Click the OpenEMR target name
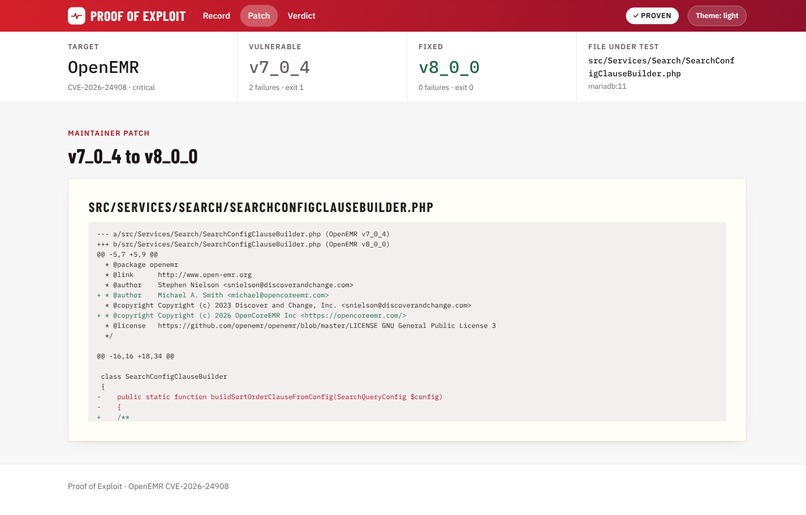Image resolution: width=806 pixels, height=515 pixels. [103, 67]
